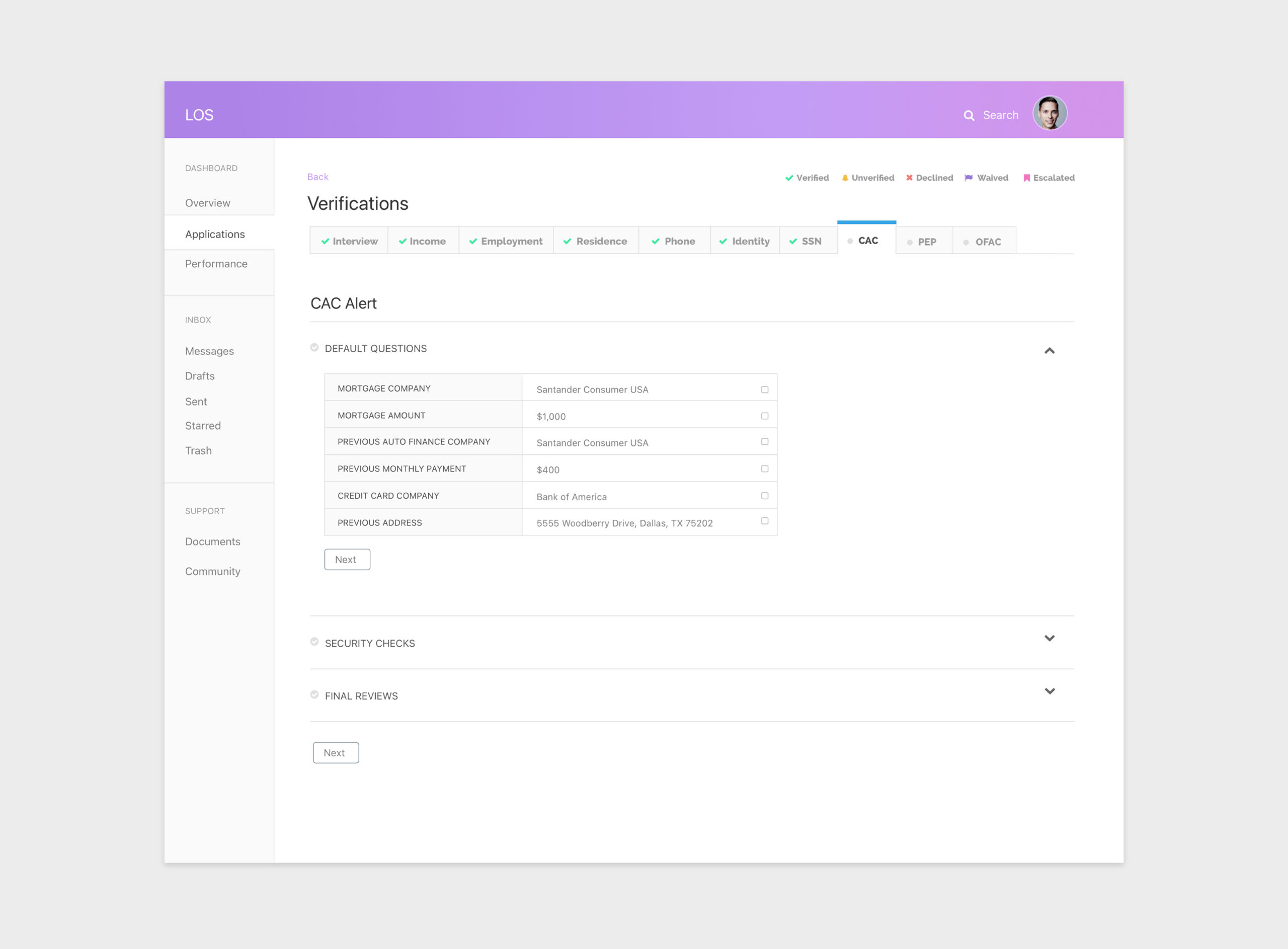The height and width of the screenshot is (949, 1288).
Task: Check the Mortgage Company row checkbox
Action: [x=764, y=389]
